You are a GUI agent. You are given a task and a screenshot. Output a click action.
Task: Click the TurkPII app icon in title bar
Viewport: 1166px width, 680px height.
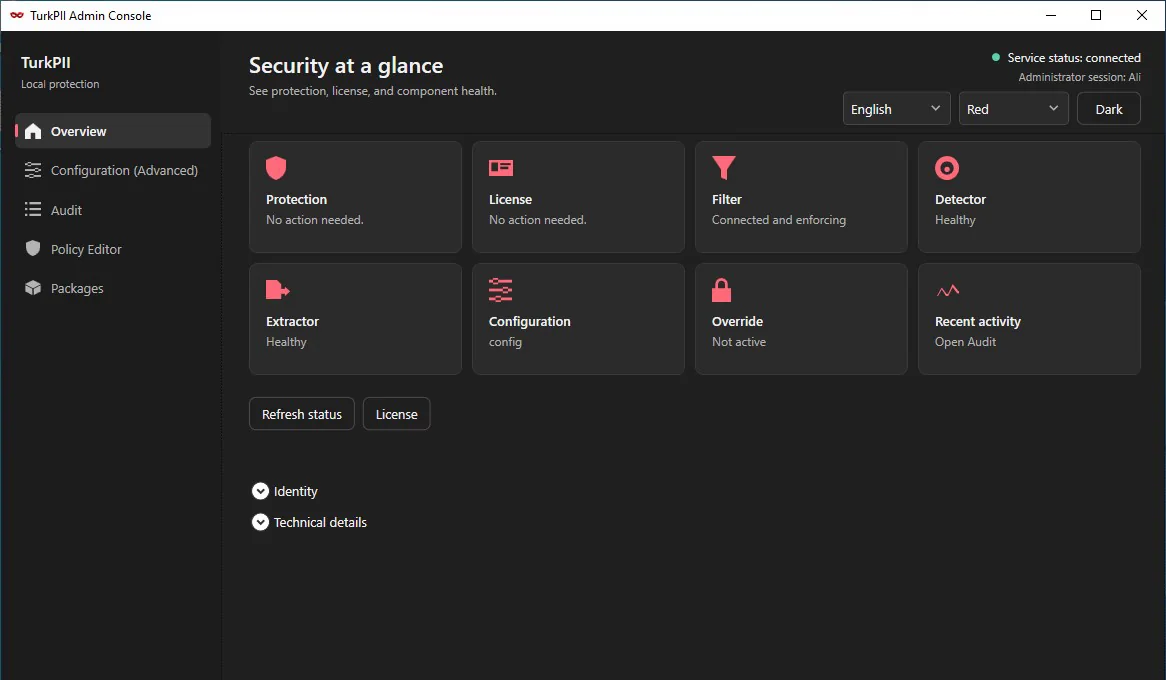tap(16, 15)
